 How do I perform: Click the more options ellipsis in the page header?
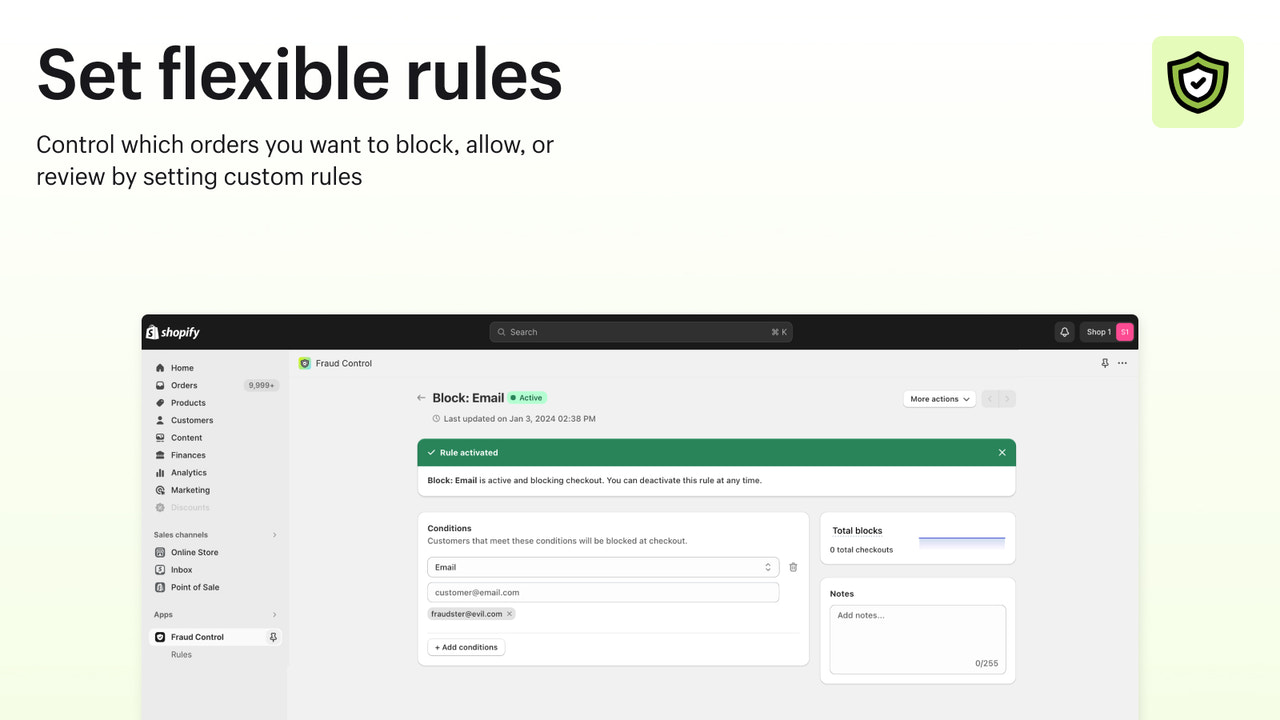tap(1122, 363)
